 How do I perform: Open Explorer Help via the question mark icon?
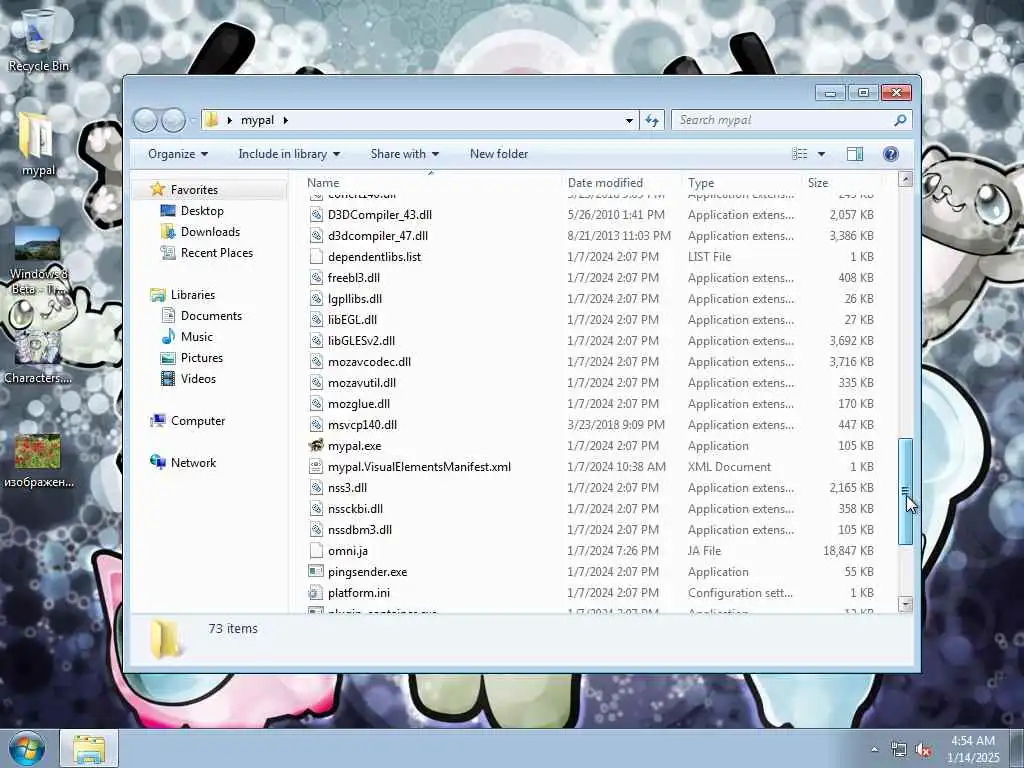pyautogui.click(x=890, y=154)
